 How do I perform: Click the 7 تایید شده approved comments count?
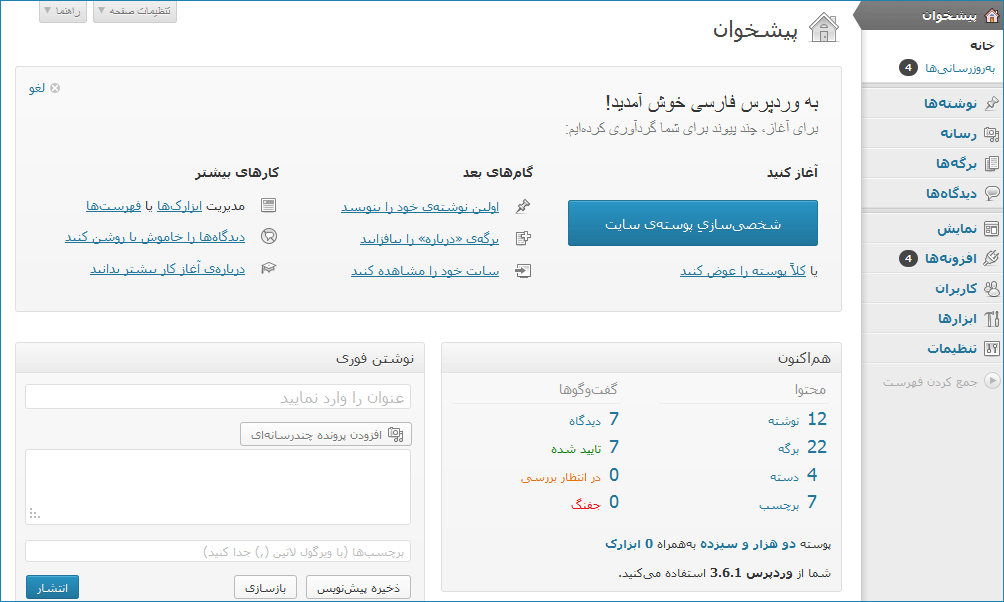point(585,448)
